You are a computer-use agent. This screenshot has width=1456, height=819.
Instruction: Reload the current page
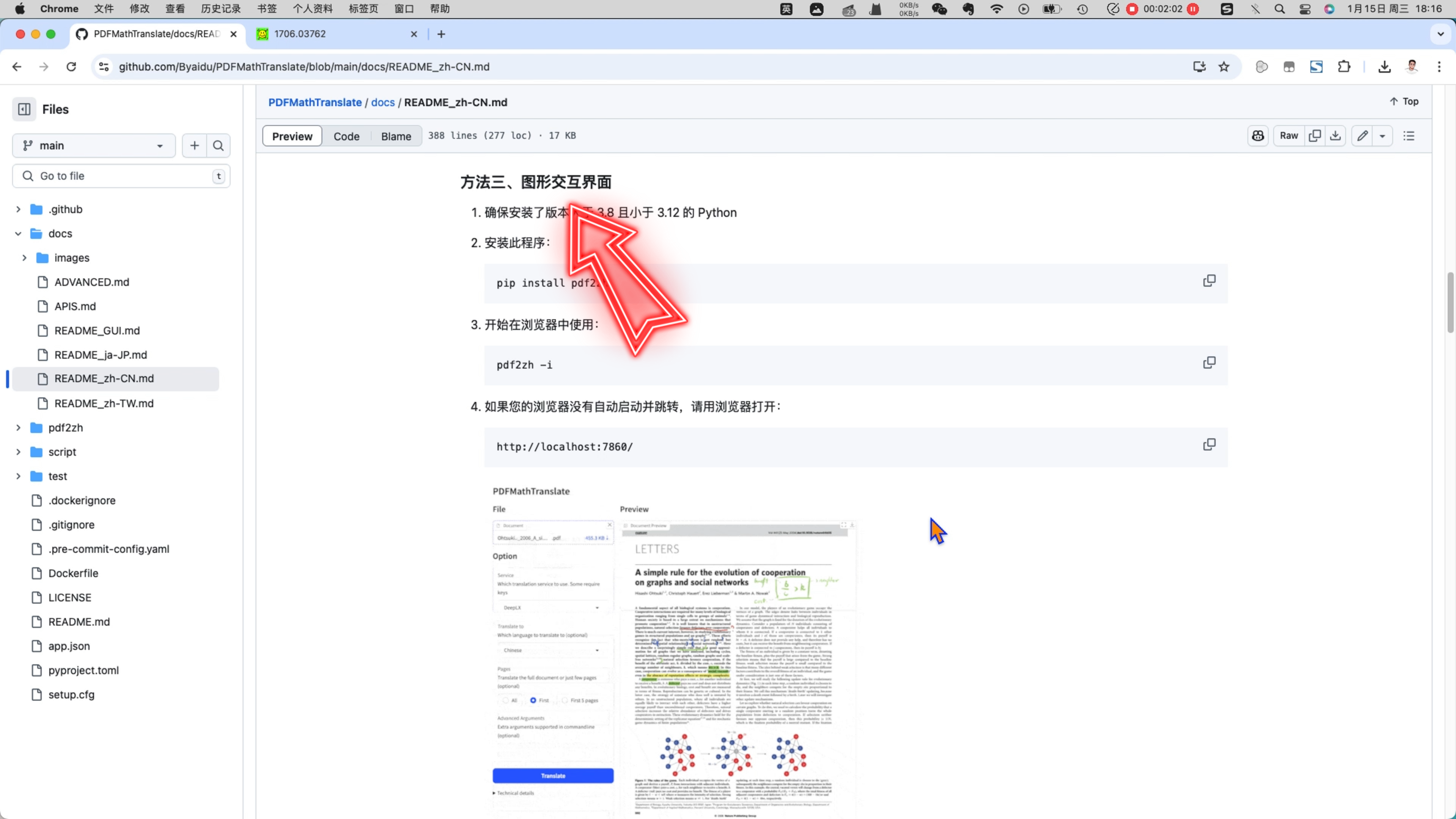point(71,67)
